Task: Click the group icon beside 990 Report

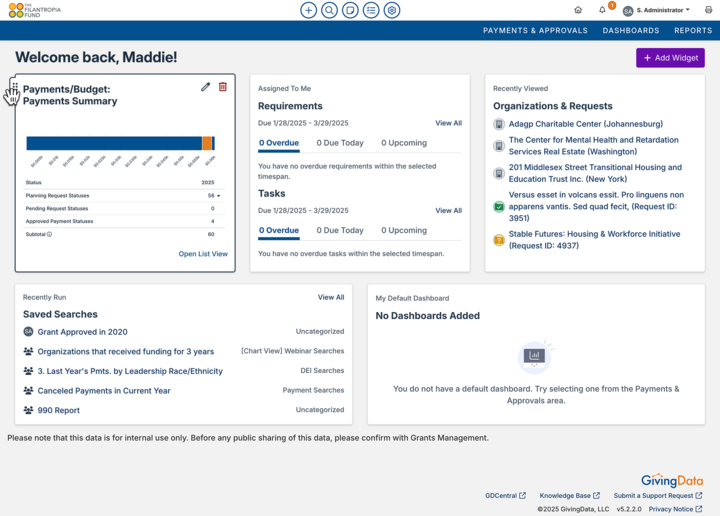Action: coord(28,410)
